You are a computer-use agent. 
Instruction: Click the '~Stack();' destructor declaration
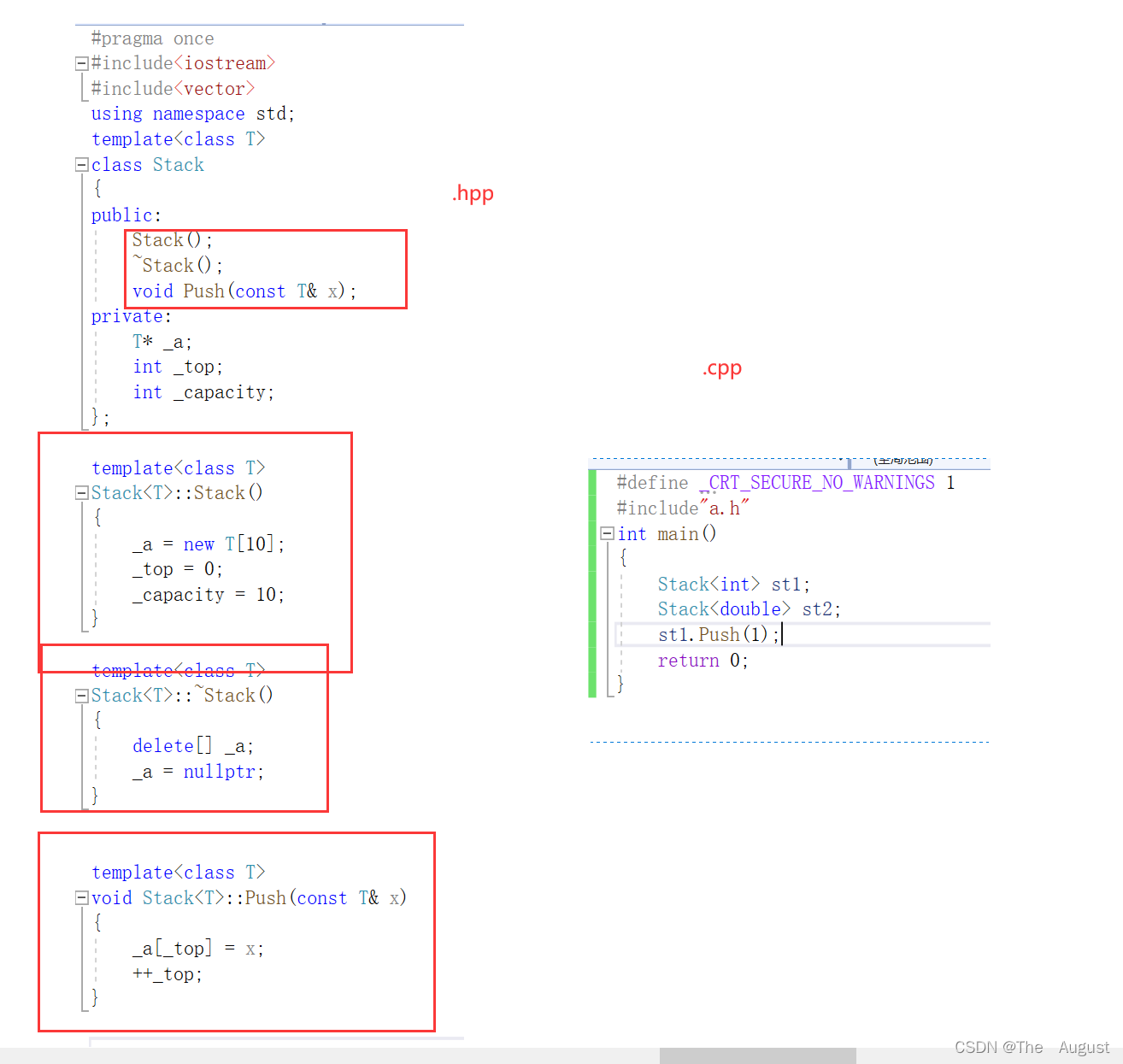(x=178, y=266)
